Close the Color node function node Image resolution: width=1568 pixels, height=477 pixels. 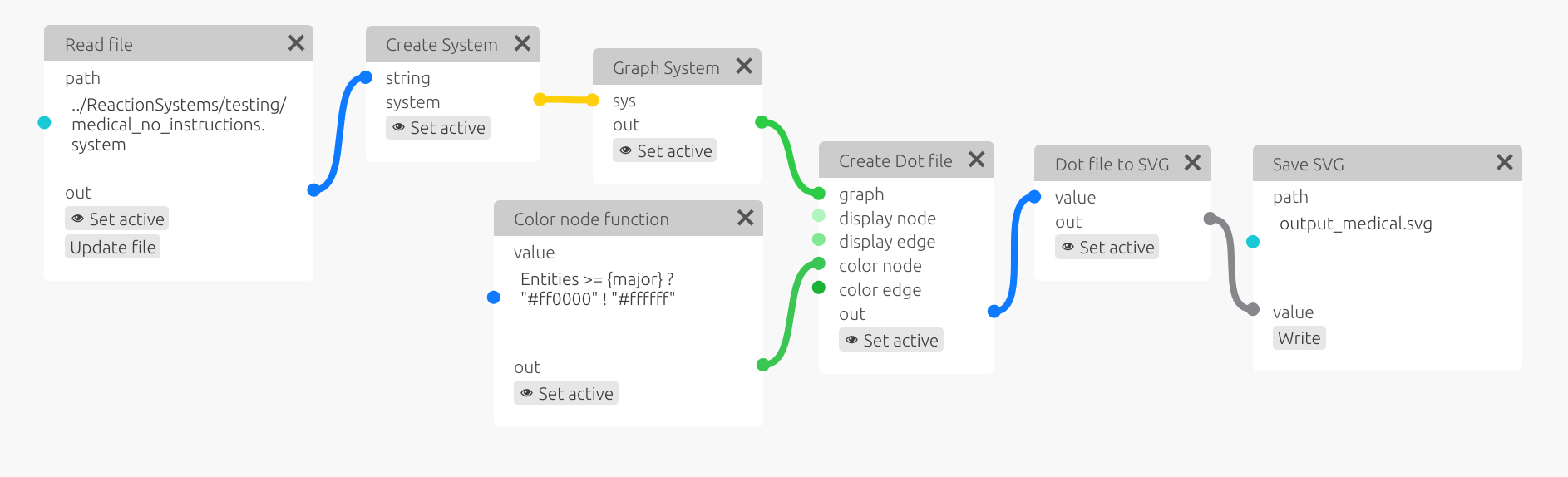tap(745, 218)
